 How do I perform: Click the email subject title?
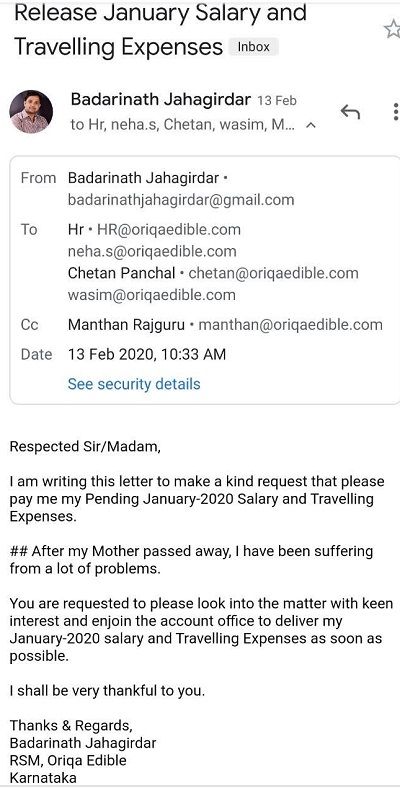pyautogui.click(x=160, y=29)
